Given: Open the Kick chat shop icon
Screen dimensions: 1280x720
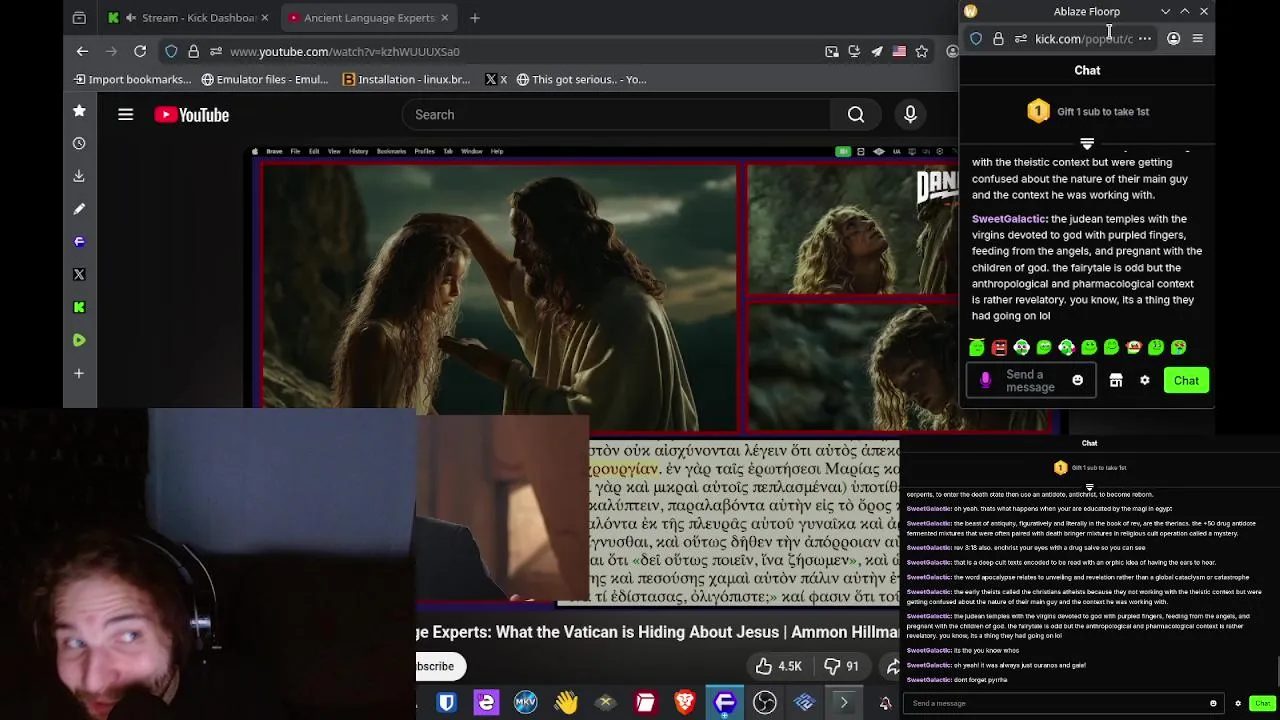Looking at the screenshot, I should coord(1116,380).
